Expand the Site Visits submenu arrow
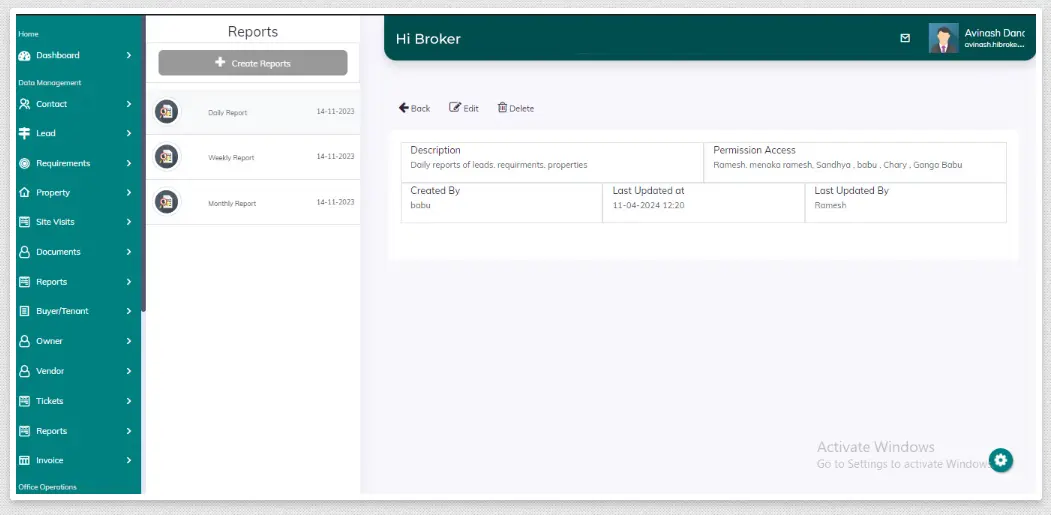This screenshot has width=1051, height=515. (129, 222)
